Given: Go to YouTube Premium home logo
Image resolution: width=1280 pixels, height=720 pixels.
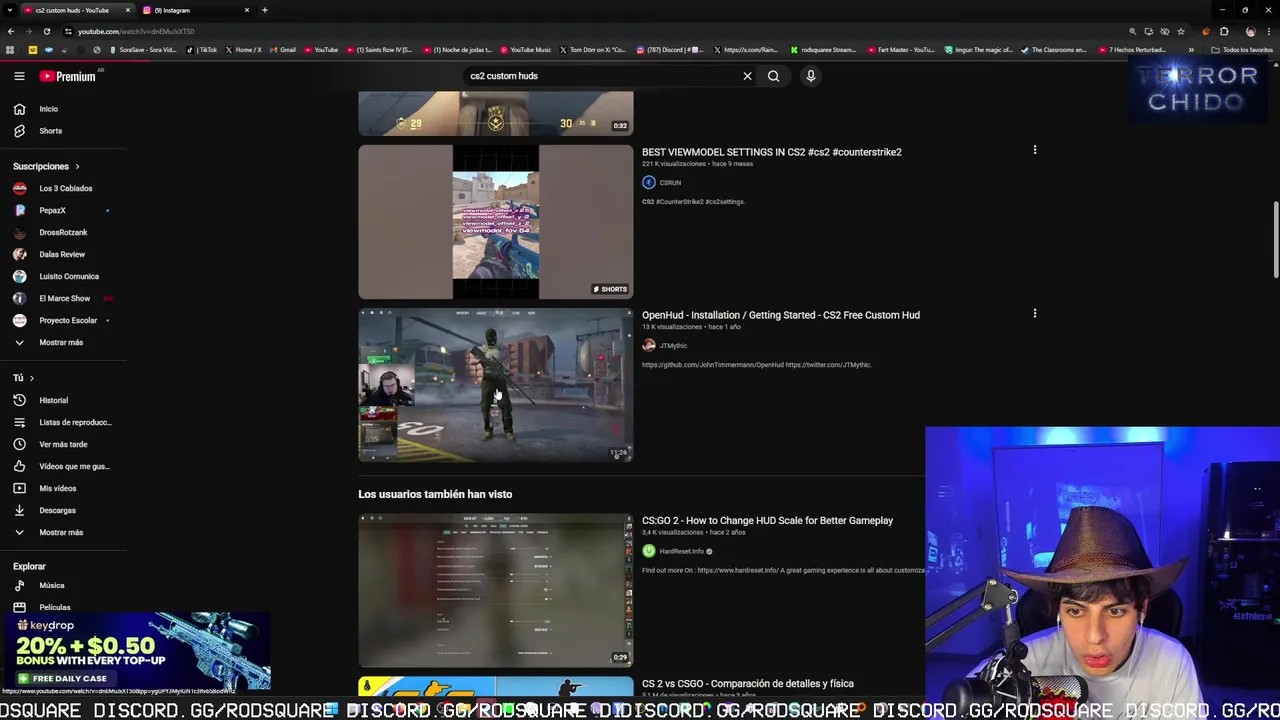Looking at the screenshot, I should point(68,76).
